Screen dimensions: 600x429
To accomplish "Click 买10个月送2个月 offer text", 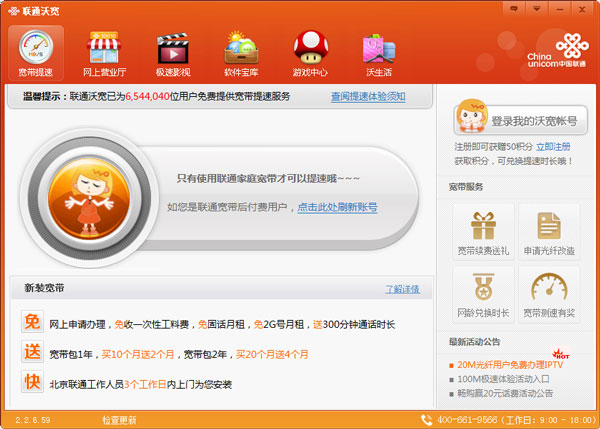I will point(138,354).
